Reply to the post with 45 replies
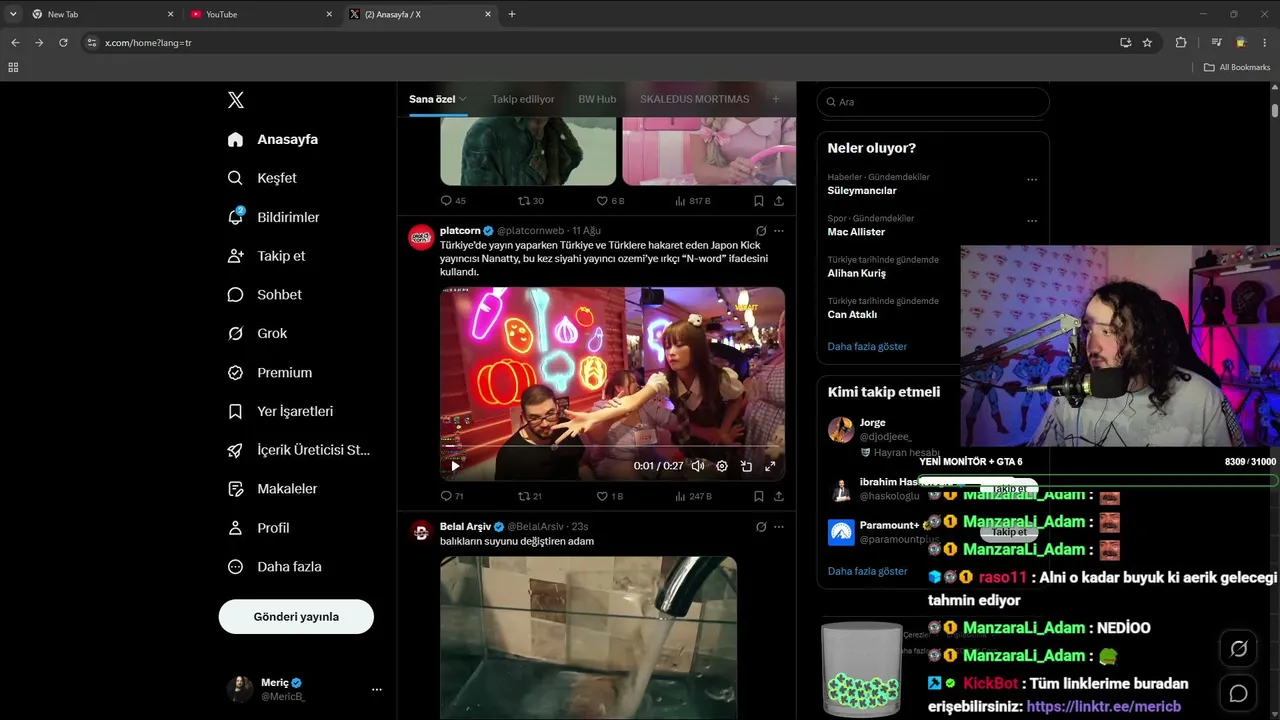Screen dimensions: 1280x720 click(453, 201)
